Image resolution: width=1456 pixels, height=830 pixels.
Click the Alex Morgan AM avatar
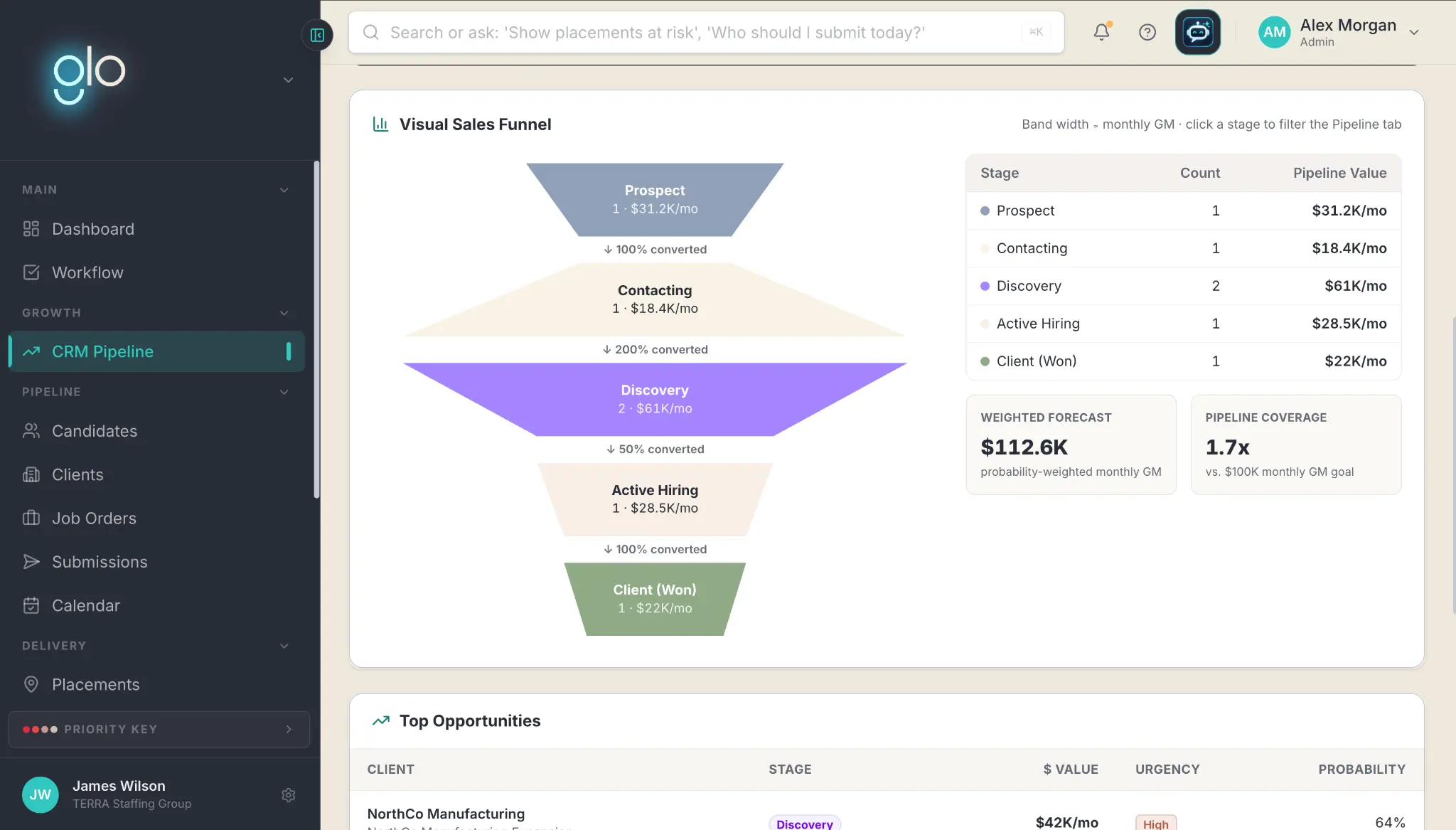[x=1274, y=32]
